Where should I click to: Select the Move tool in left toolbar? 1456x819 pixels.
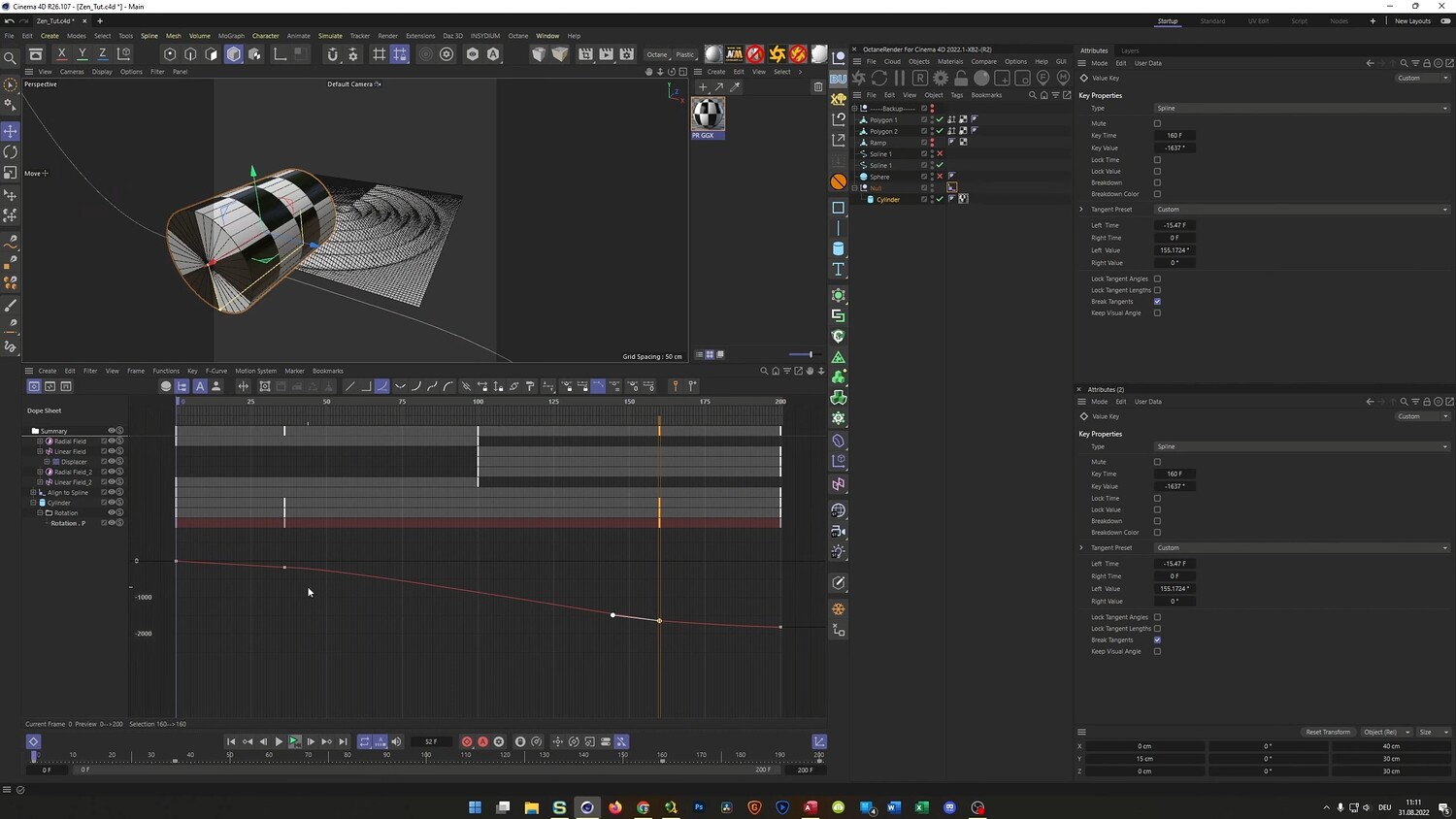[11, 131]
